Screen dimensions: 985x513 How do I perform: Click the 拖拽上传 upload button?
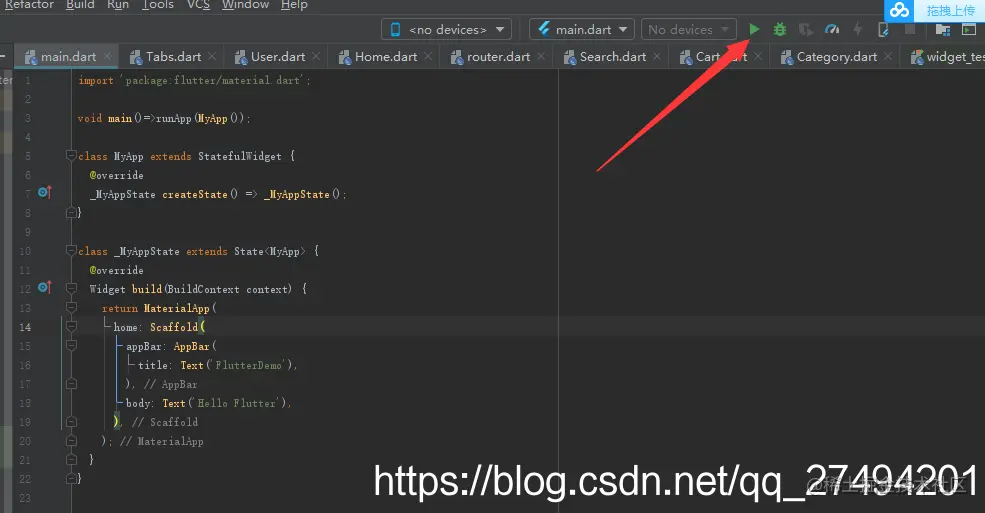pyautogui.click(x=950, y=10)
